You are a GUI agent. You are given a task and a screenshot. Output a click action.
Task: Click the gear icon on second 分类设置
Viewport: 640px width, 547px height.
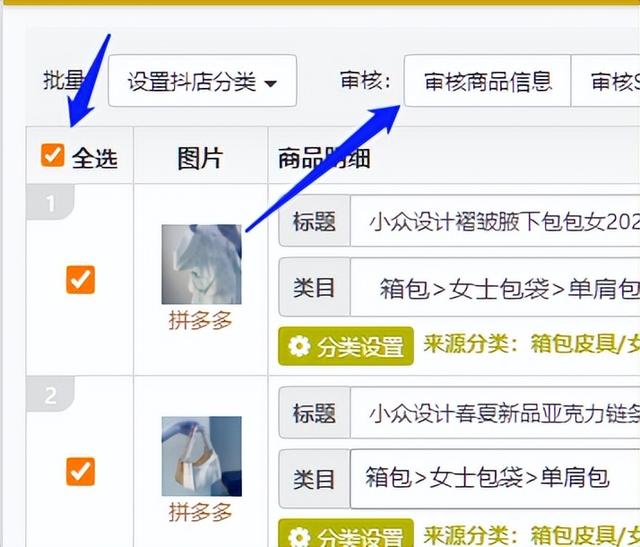coord(299,537)
